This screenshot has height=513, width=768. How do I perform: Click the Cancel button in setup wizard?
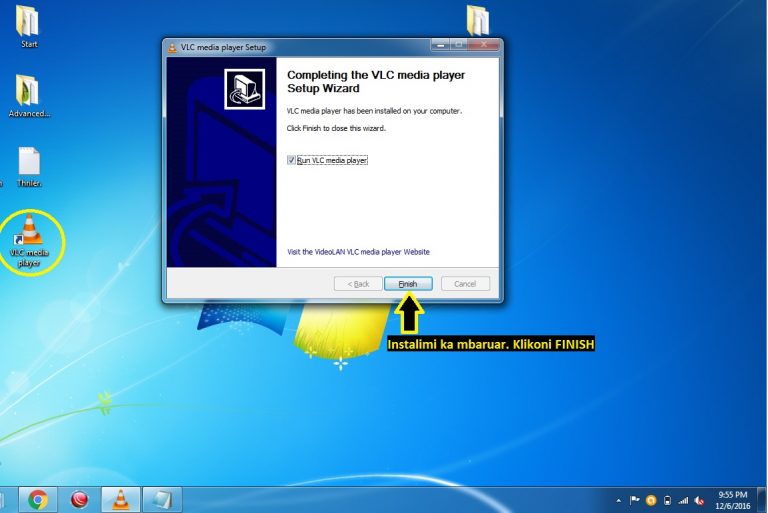(465, 284)
